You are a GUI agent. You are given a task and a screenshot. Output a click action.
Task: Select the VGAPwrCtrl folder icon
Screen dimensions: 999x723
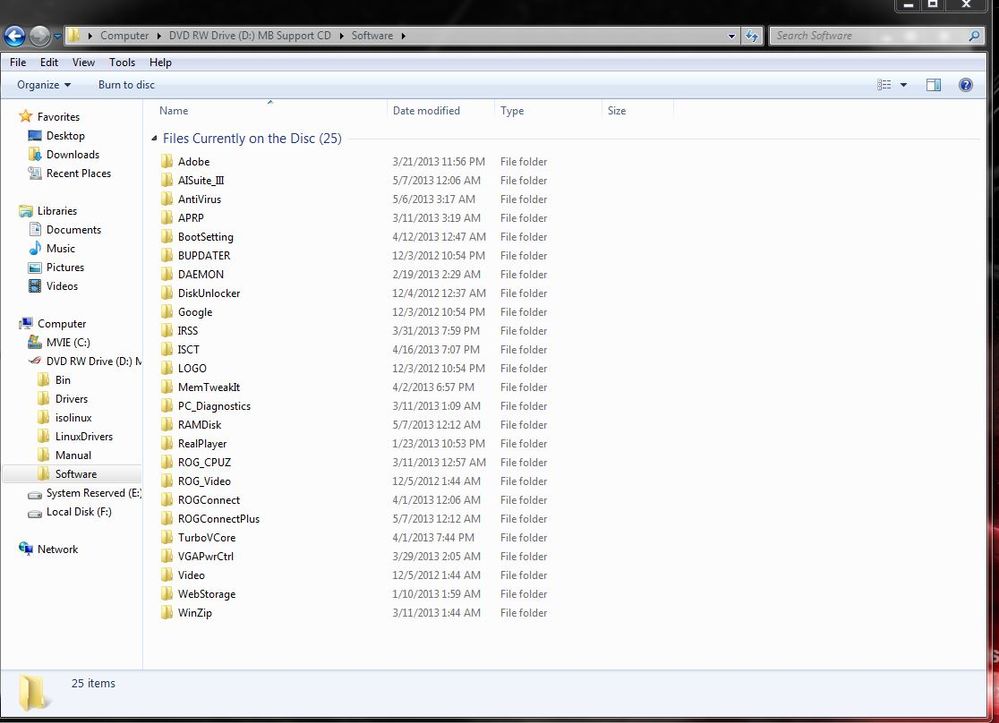pyautogui.click(x=166, y=556)
